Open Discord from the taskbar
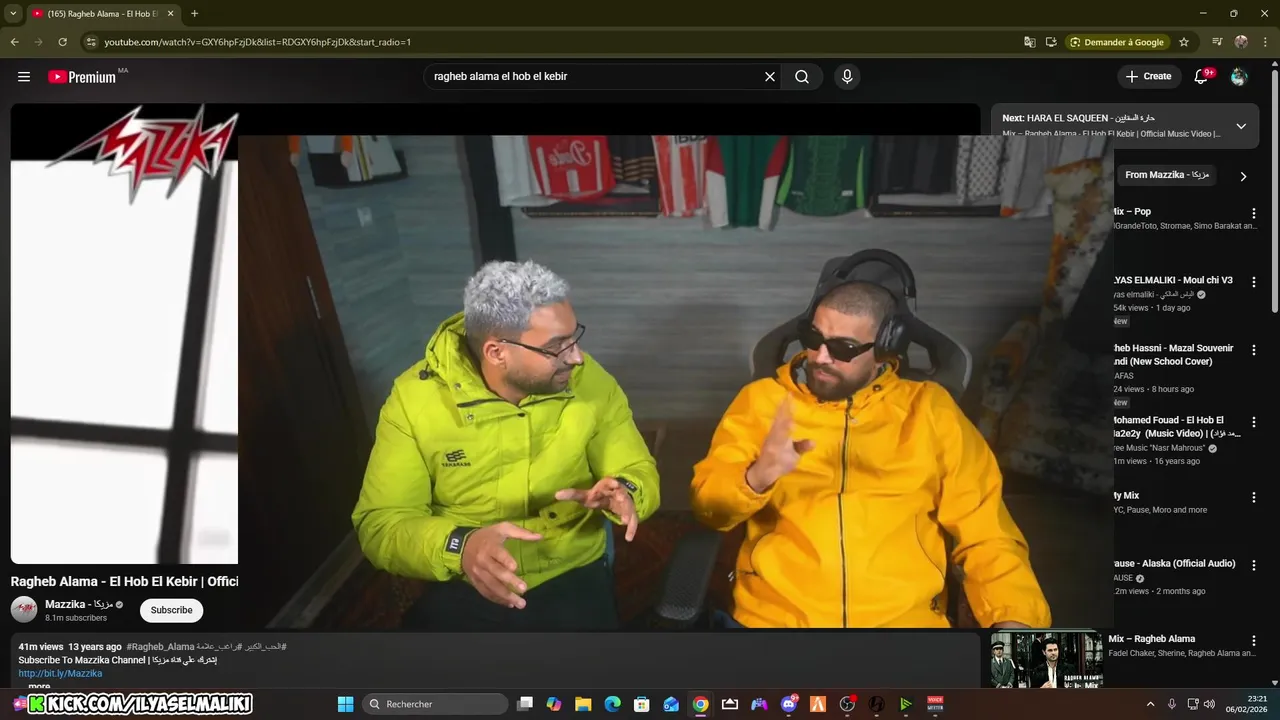This screenshot has height=720, width=1280. click(x=789, y=704)
